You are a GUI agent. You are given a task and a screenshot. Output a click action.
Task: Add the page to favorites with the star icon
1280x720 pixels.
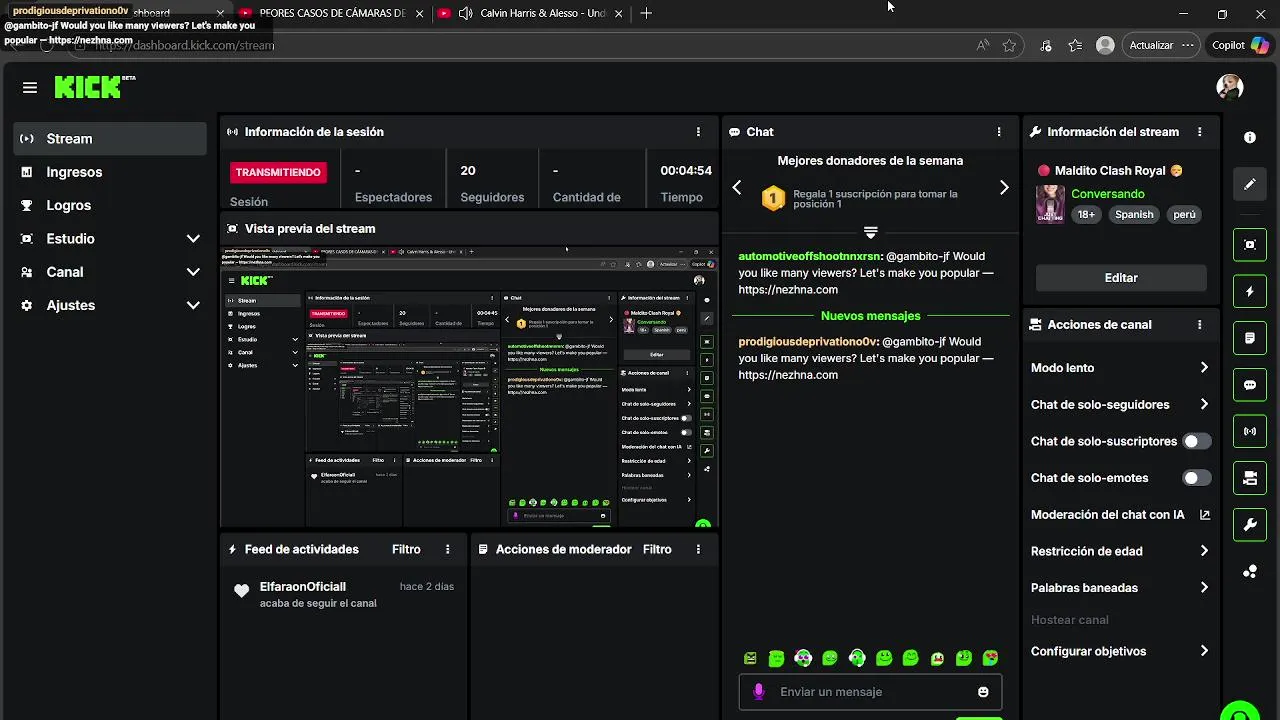coord(1009,45)
